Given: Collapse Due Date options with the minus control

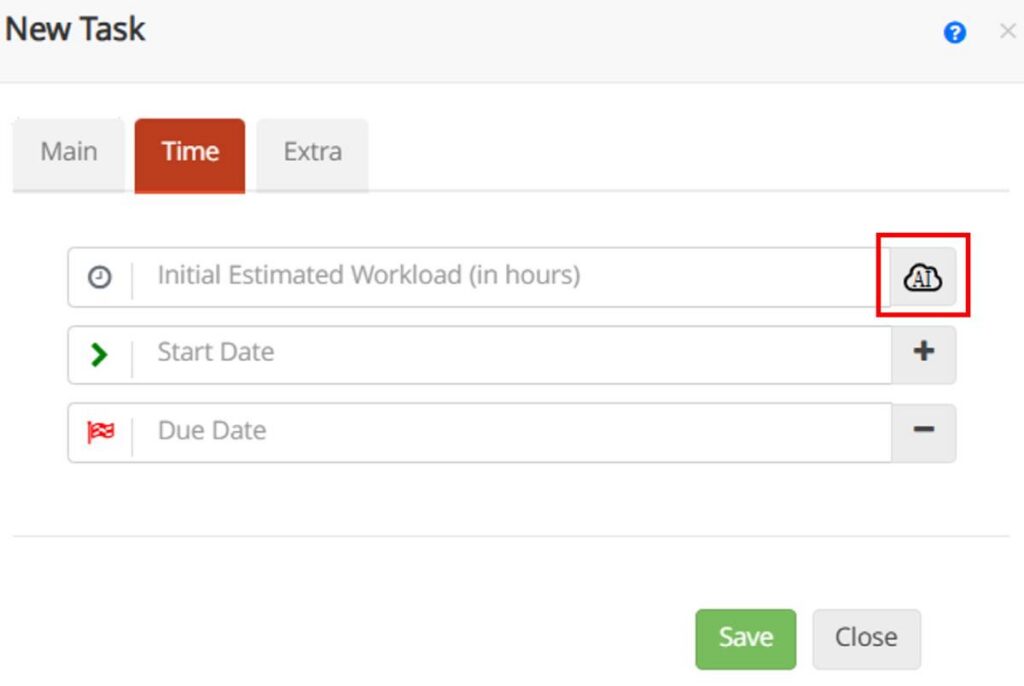Looking at the screenshot, I should pos(923,432).
